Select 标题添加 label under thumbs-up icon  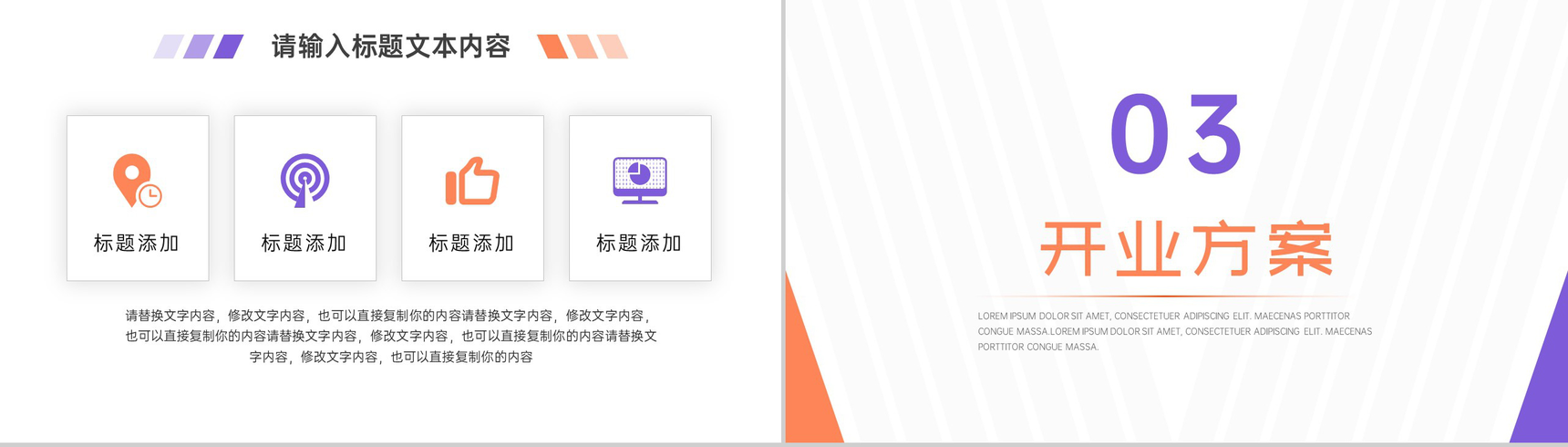[472, 244]
